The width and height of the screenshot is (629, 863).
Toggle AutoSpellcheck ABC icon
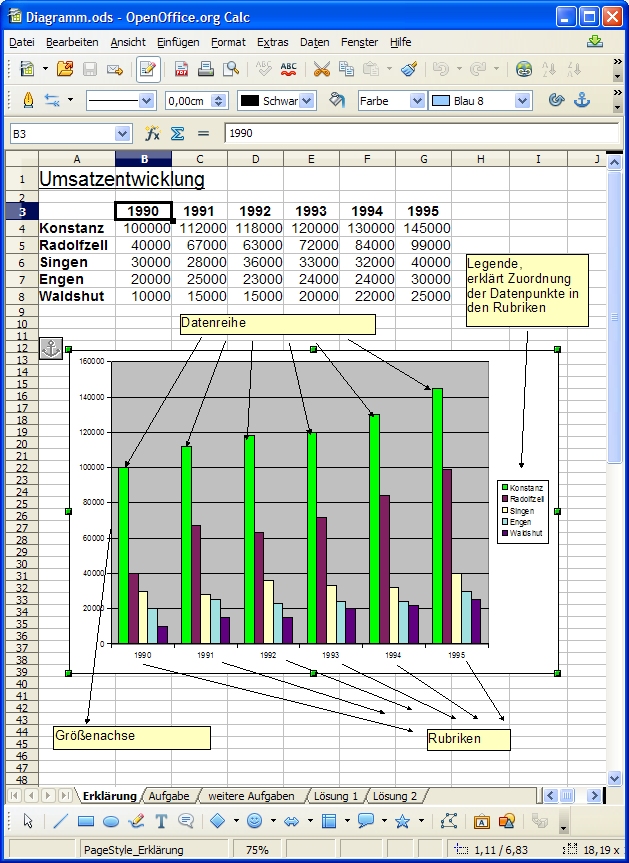(289, 69)
